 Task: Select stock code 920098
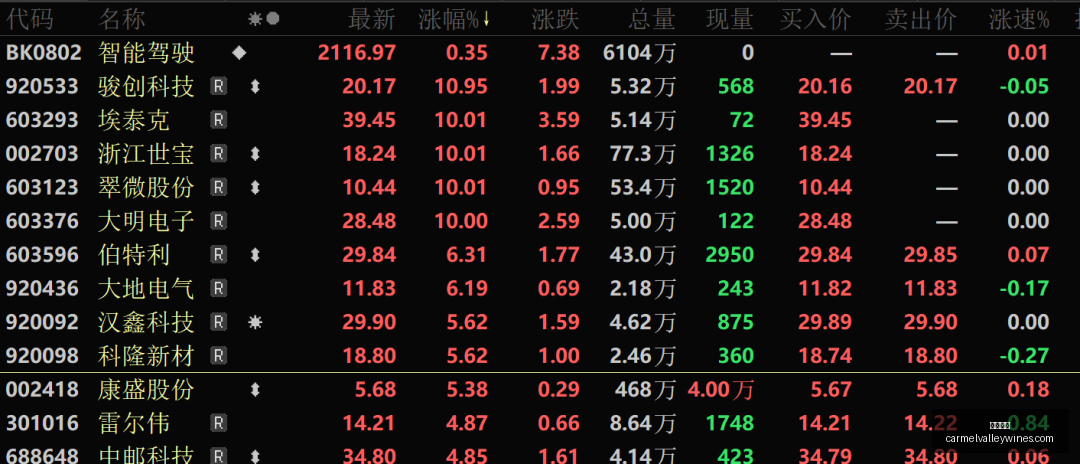43,355
